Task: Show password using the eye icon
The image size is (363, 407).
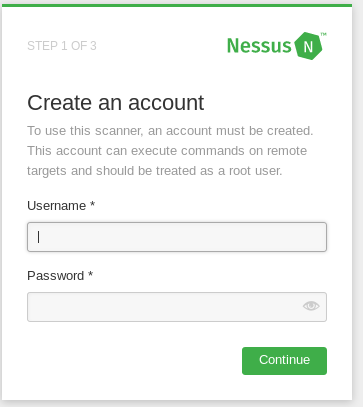Action: coord(311,306)
